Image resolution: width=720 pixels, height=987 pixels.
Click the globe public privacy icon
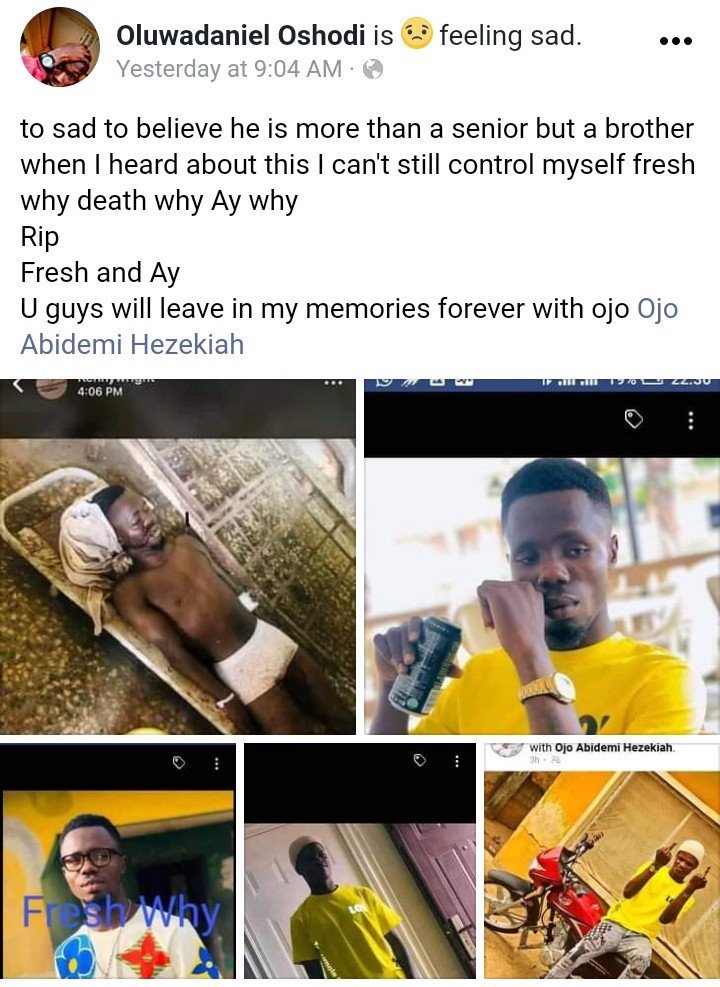pos(373,69)
